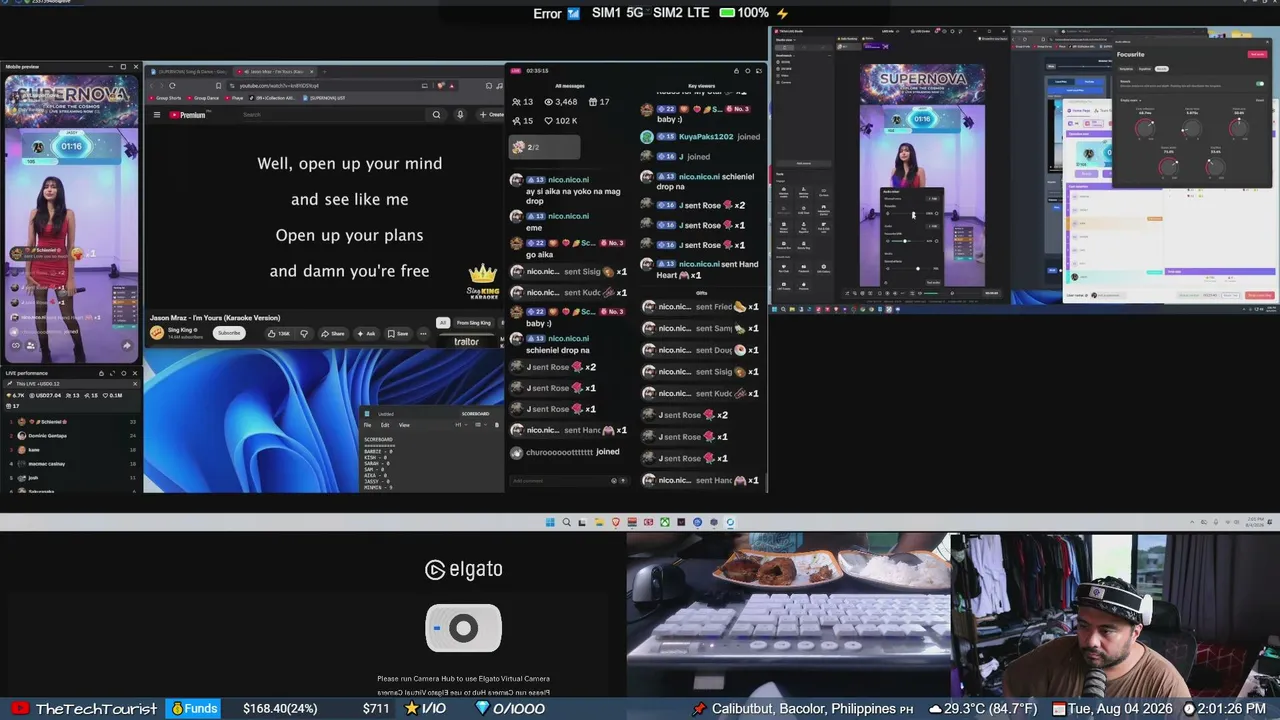1280x720 pixels.
Task: Click the YouTube Create button
Action: pyautogui.click(x=492, y=115)
